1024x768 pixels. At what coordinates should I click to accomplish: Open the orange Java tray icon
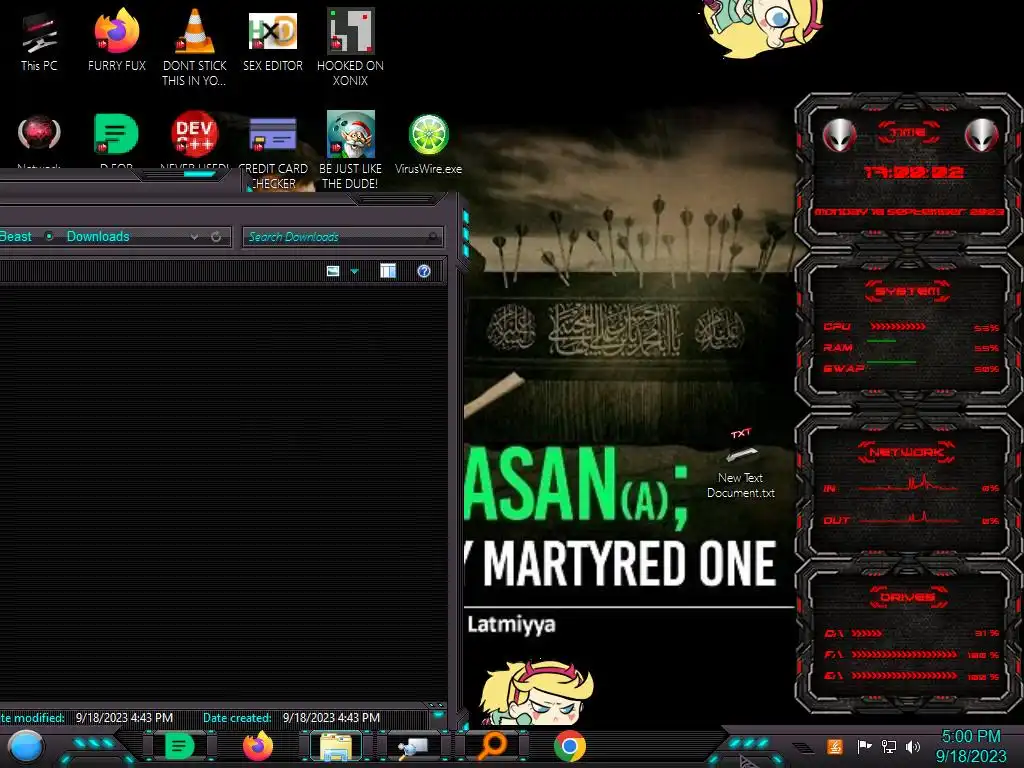pyautogui.click(x=835, y=746)
